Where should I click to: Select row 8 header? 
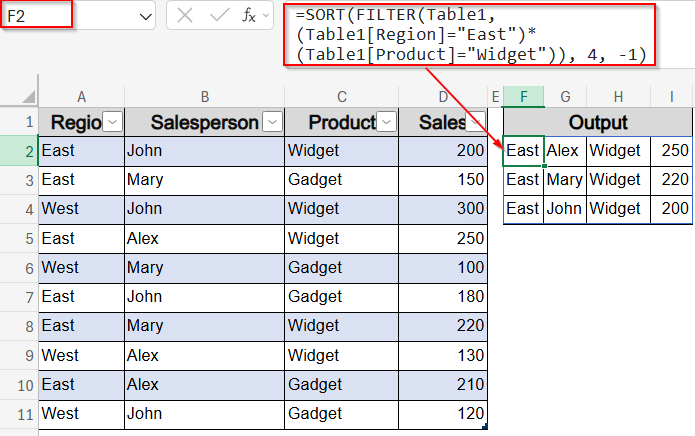pyautogui.click(x=19, y=326)
